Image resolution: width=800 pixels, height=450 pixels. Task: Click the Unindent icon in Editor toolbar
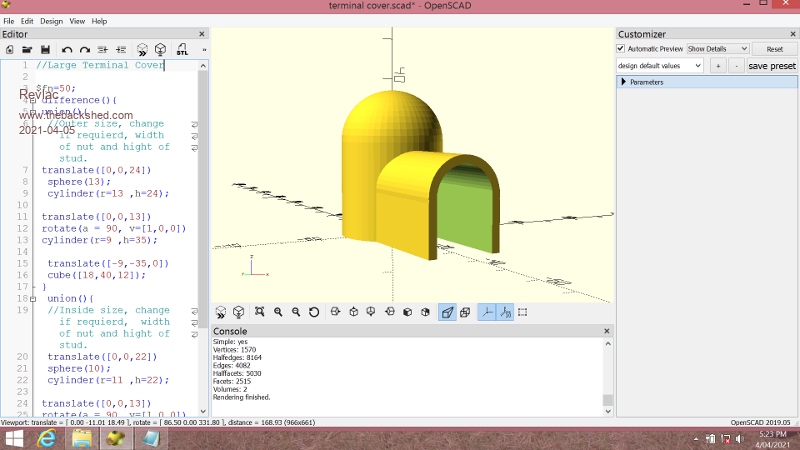(x=120, y=49)
